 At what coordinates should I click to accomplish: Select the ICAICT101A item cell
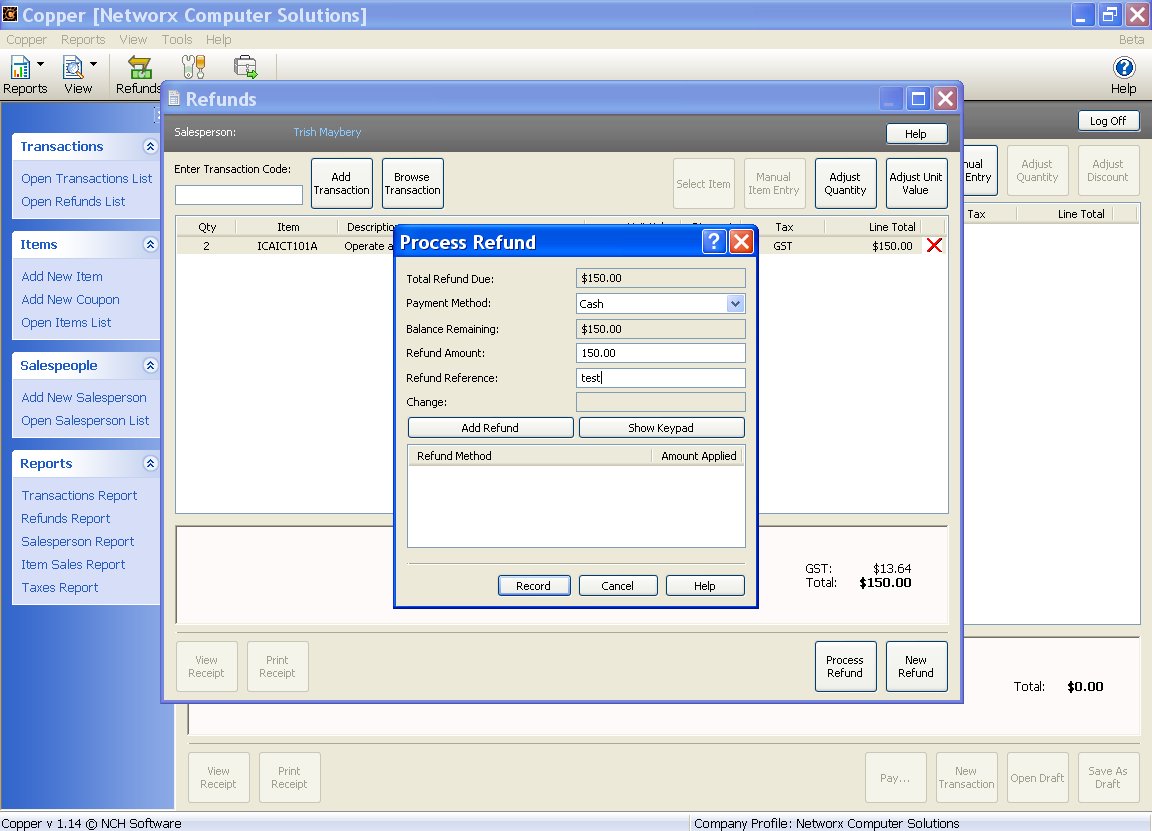click(x=287, y=246)
